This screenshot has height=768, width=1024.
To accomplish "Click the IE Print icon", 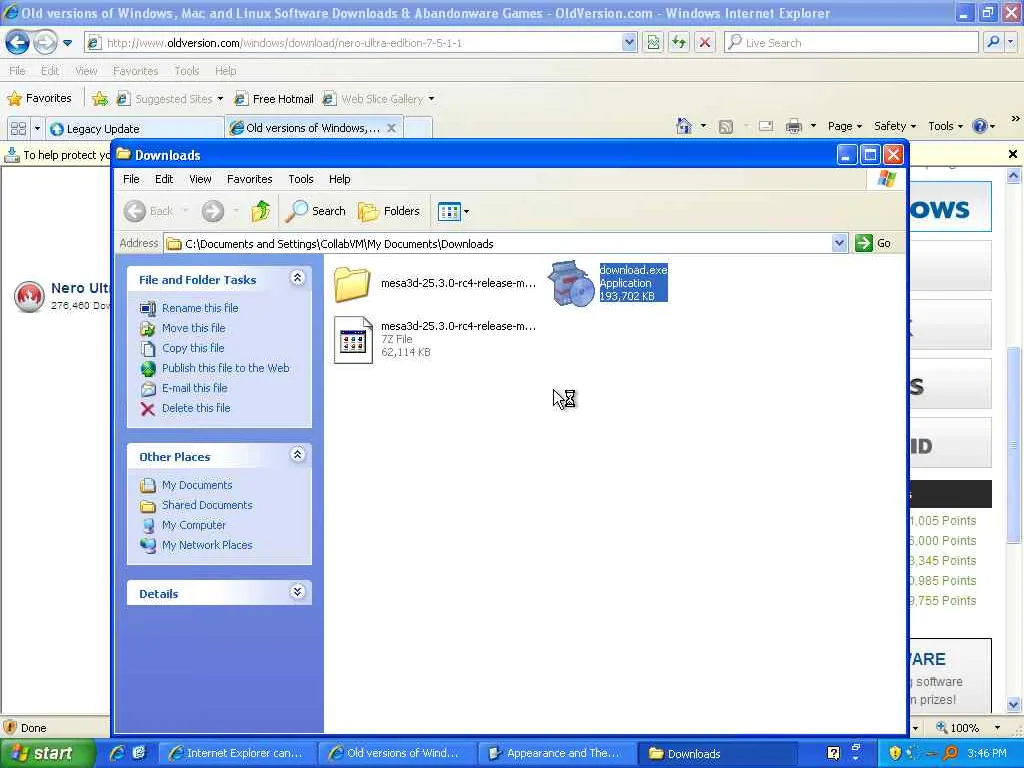I will (794, 126).
